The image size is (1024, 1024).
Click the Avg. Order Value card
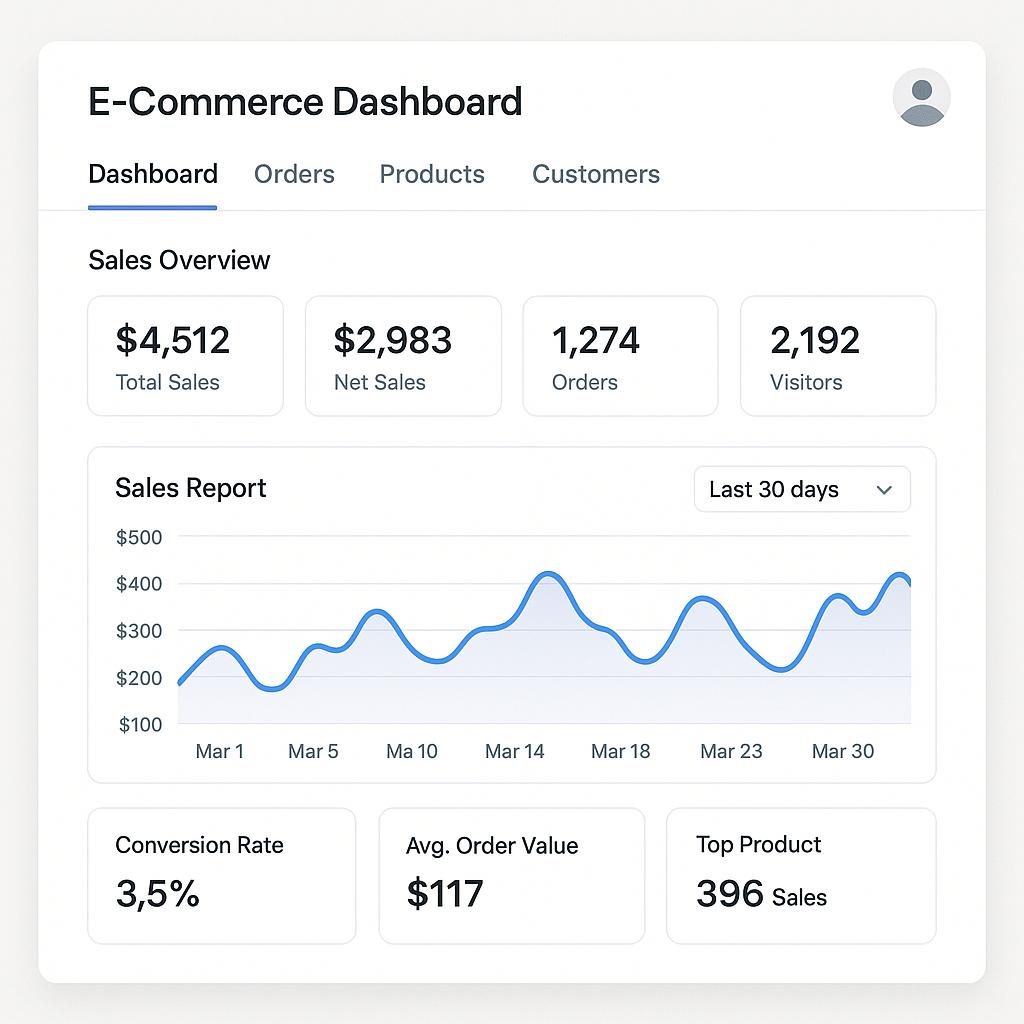511,876
